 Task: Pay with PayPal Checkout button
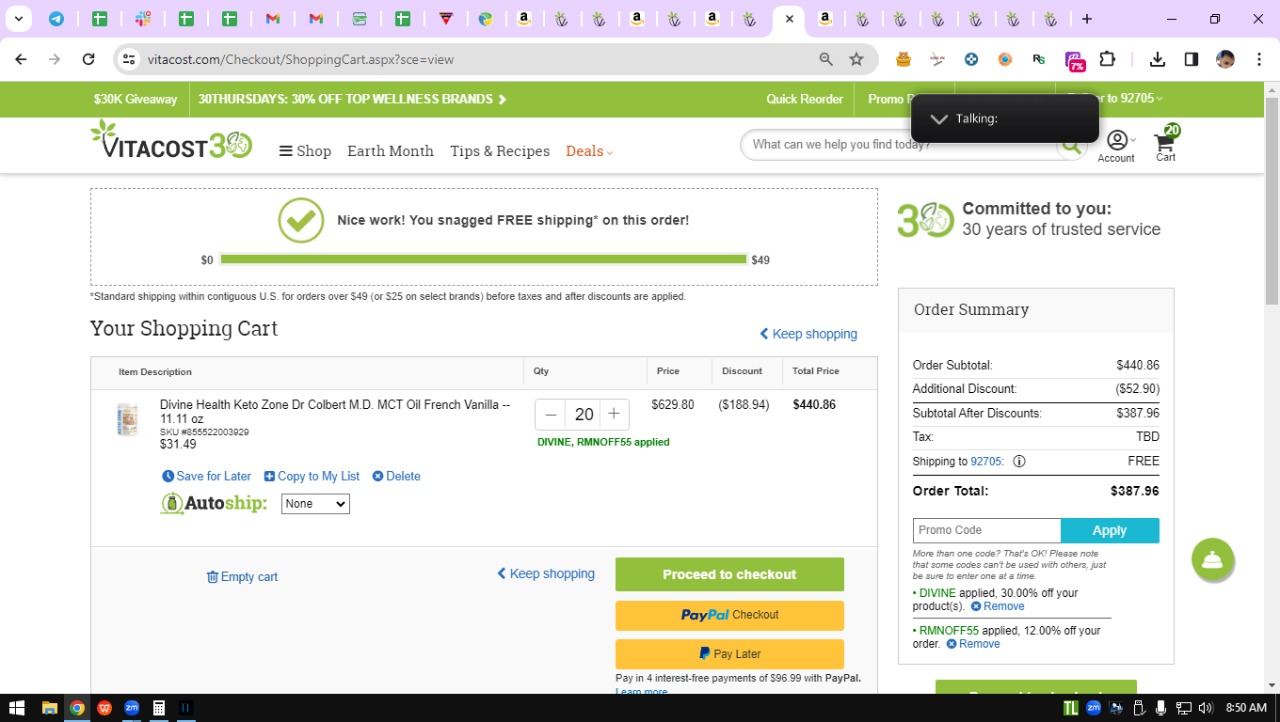pyautogui.click(x=729, y=615)
